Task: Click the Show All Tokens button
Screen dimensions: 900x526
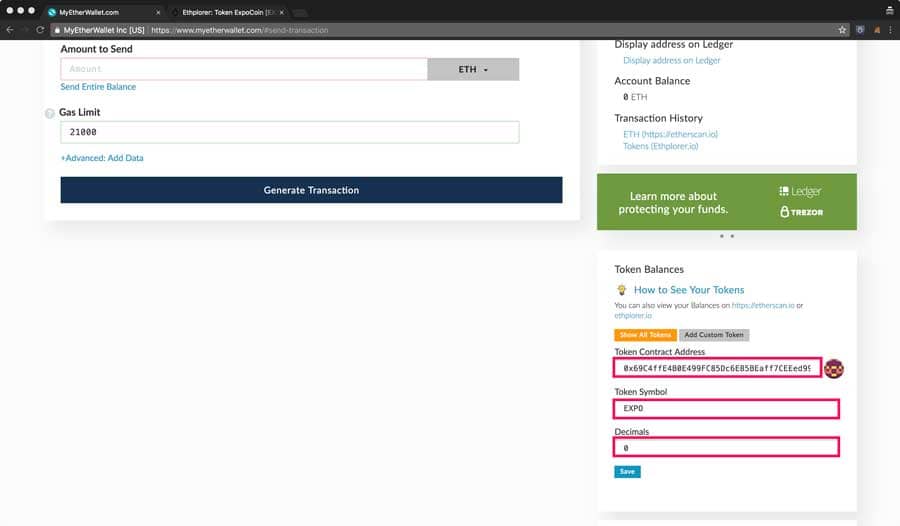Action: 645,335
